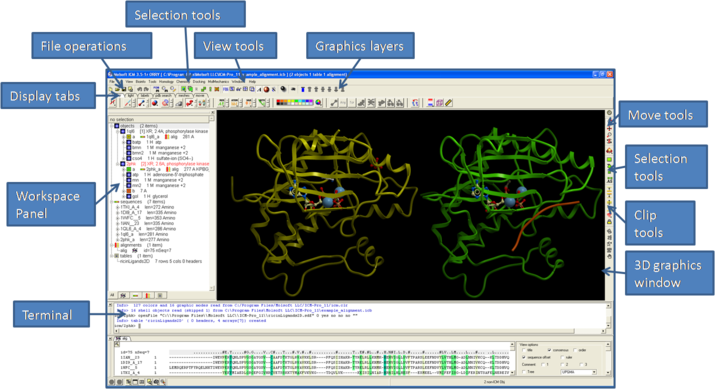Select the 2phk object in workspace panel
The width and height of the screenshot is (715, 389).
131,164
